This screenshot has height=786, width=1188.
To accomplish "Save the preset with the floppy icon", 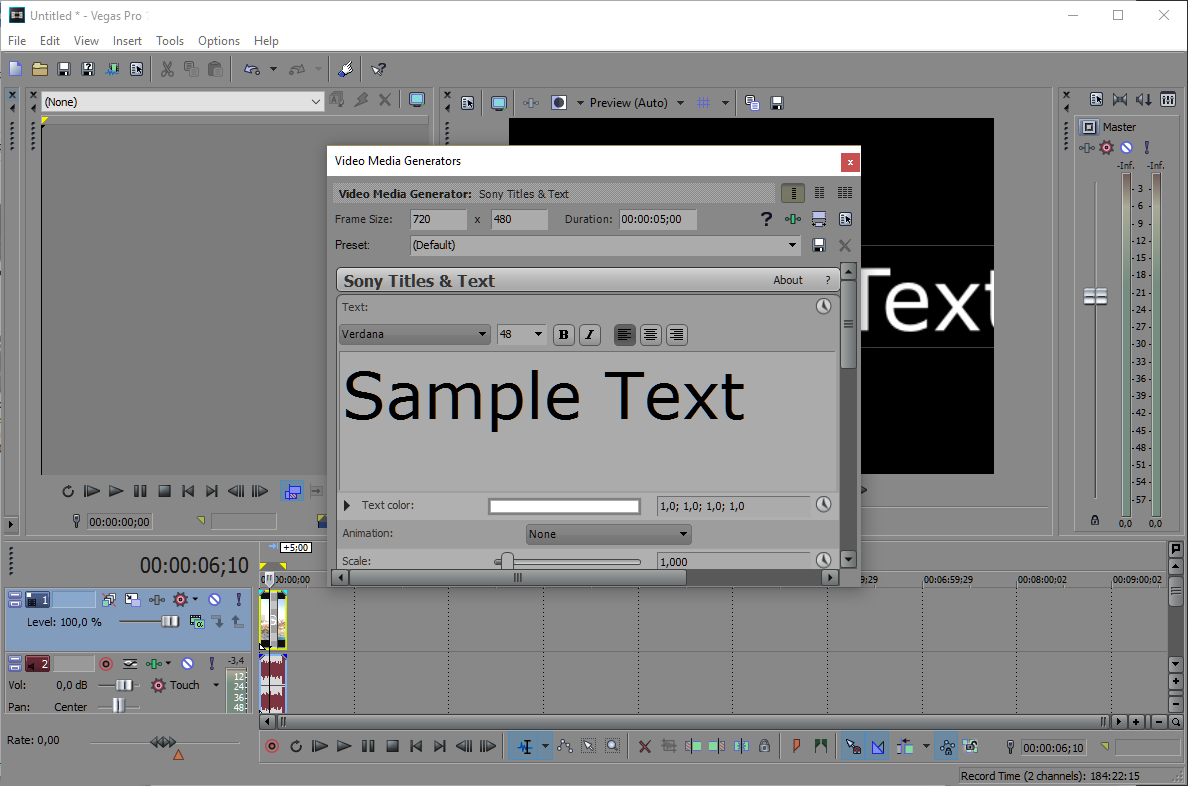I will [x=818, y=245].
